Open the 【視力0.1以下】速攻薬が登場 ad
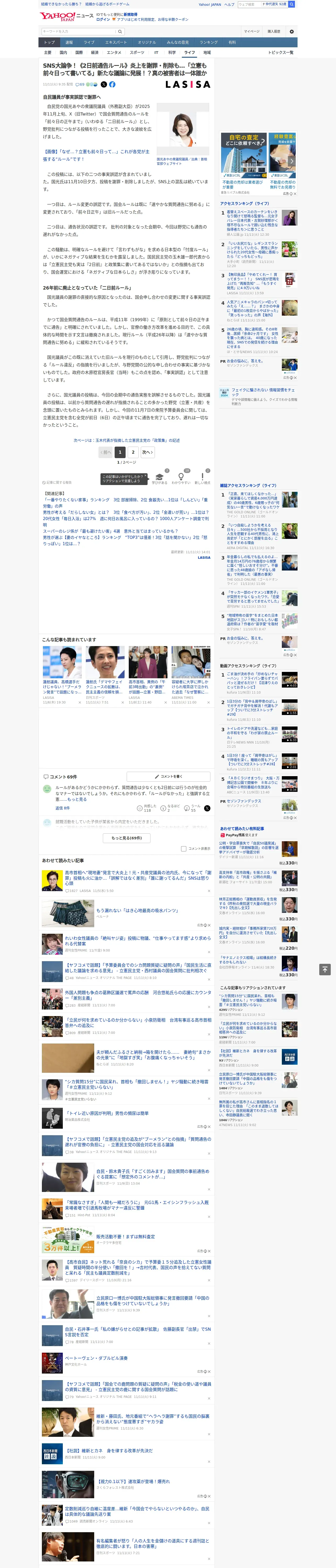Viewport: 336px width, 1568px height. pyautogui.click(x=133, y=1481)
